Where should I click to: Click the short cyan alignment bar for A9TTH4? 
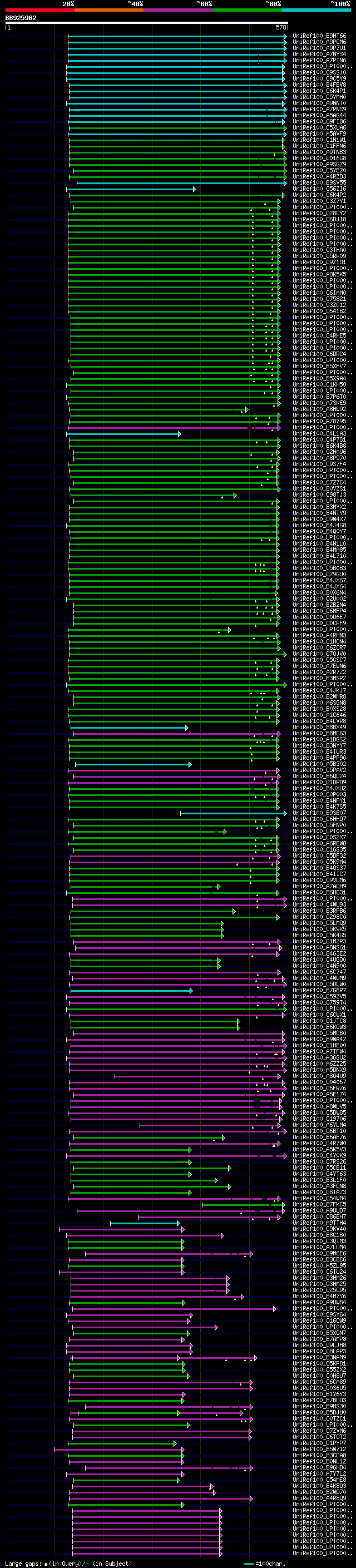[x=145, y=1223]
